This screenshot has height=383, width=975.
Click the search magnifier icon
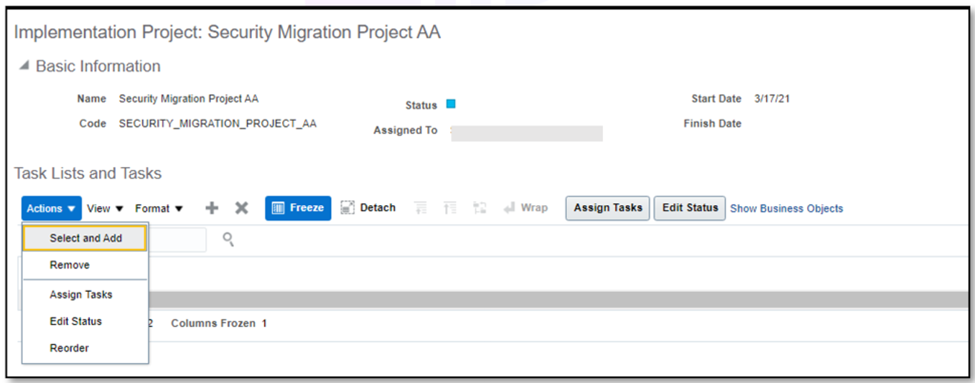click(228, 239)
